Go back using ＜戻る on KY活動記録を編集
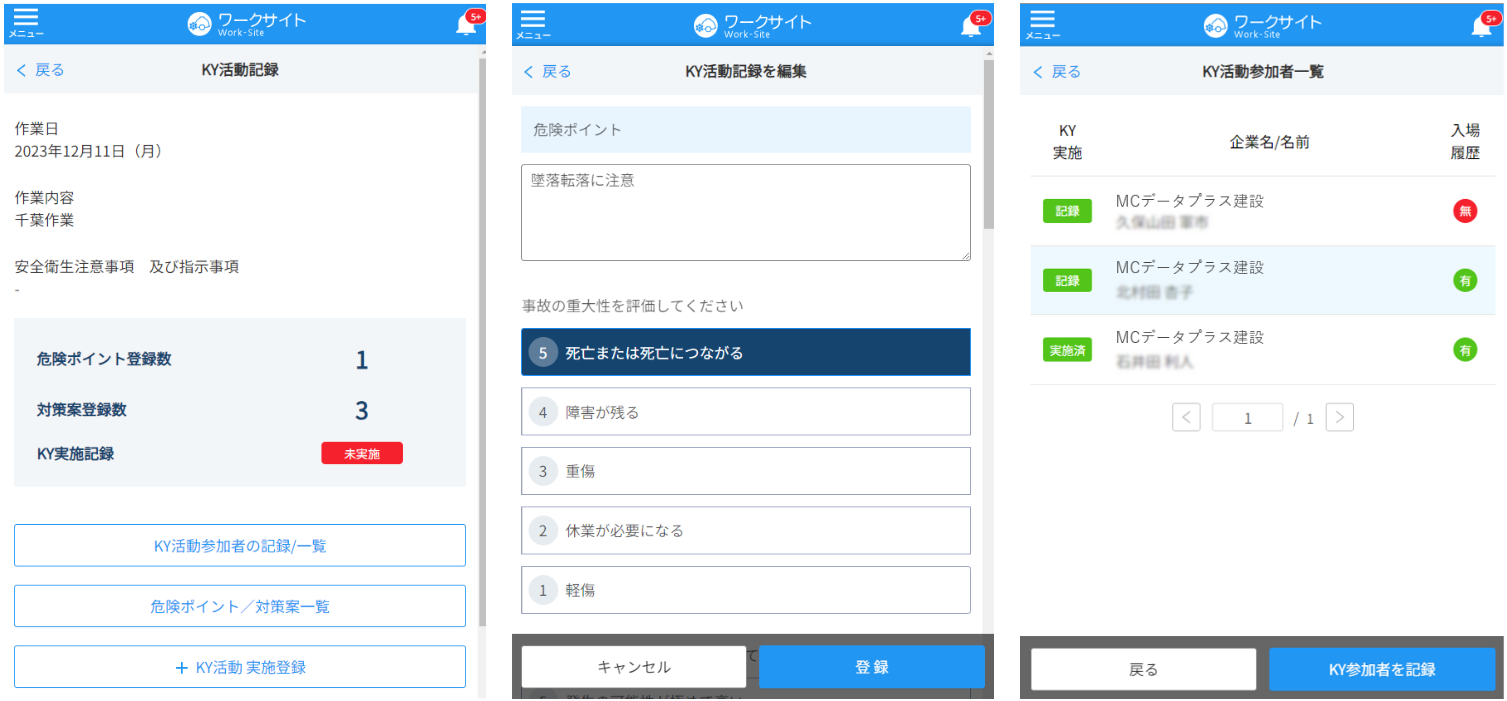Image resolution: width=1507 pixels, height=701 pixels. click(x=548, y=72)
